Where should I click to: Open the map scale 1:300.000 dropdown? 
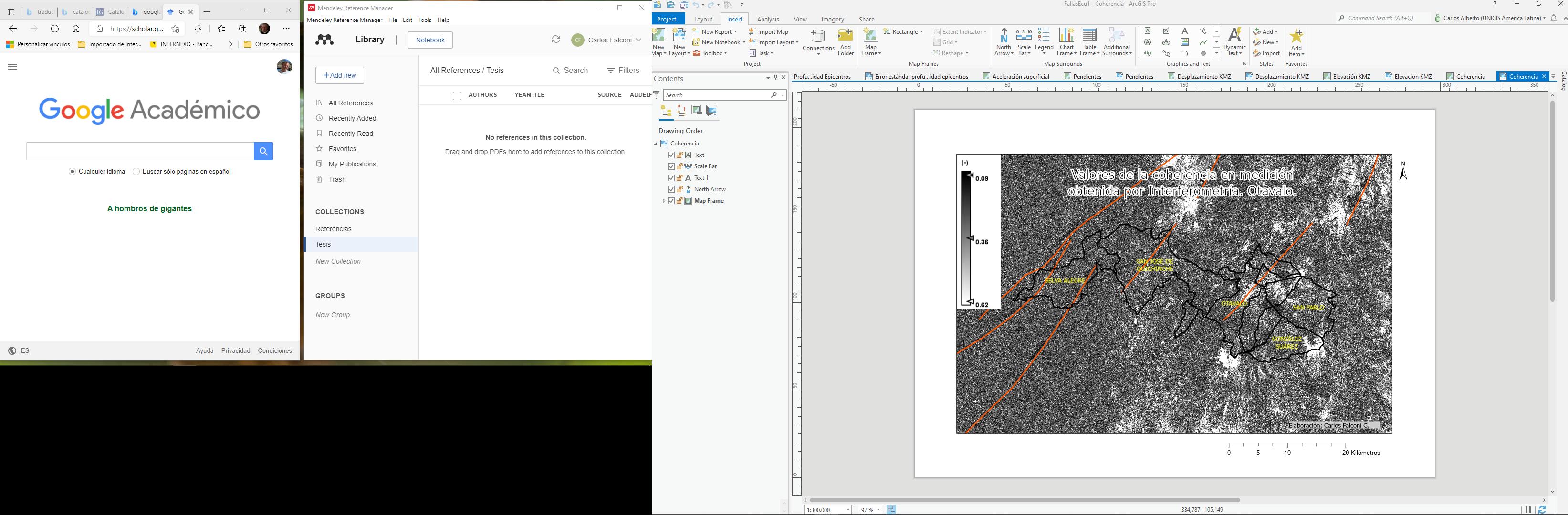click(x=848, y=510)
